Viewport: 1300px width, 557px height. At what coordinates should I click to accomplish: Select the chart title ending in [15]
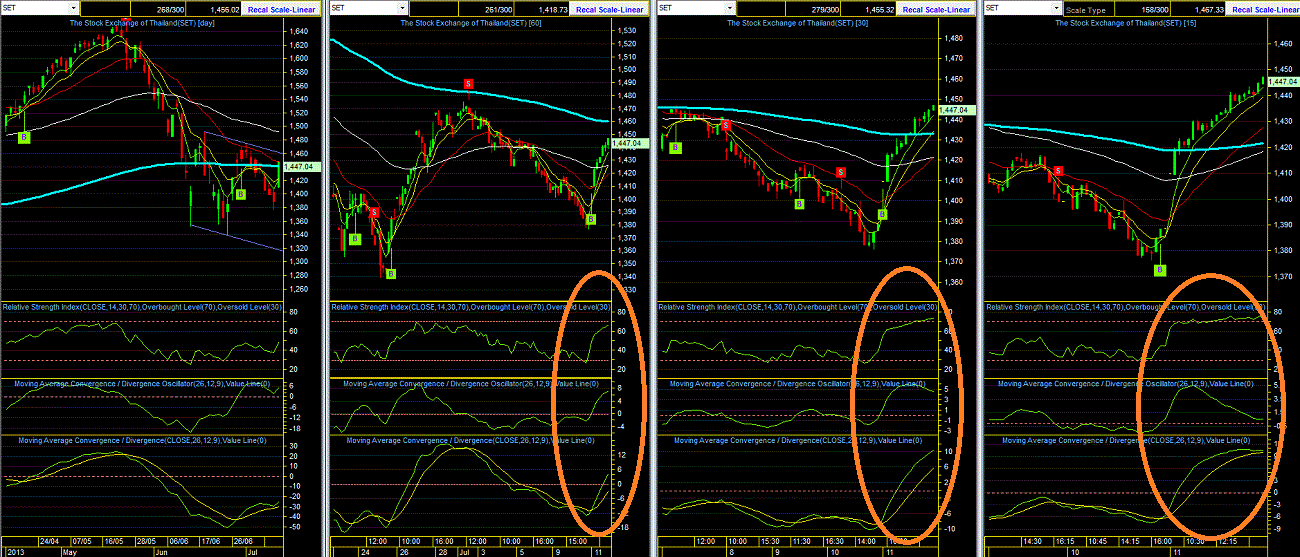tap(1125, 22)
